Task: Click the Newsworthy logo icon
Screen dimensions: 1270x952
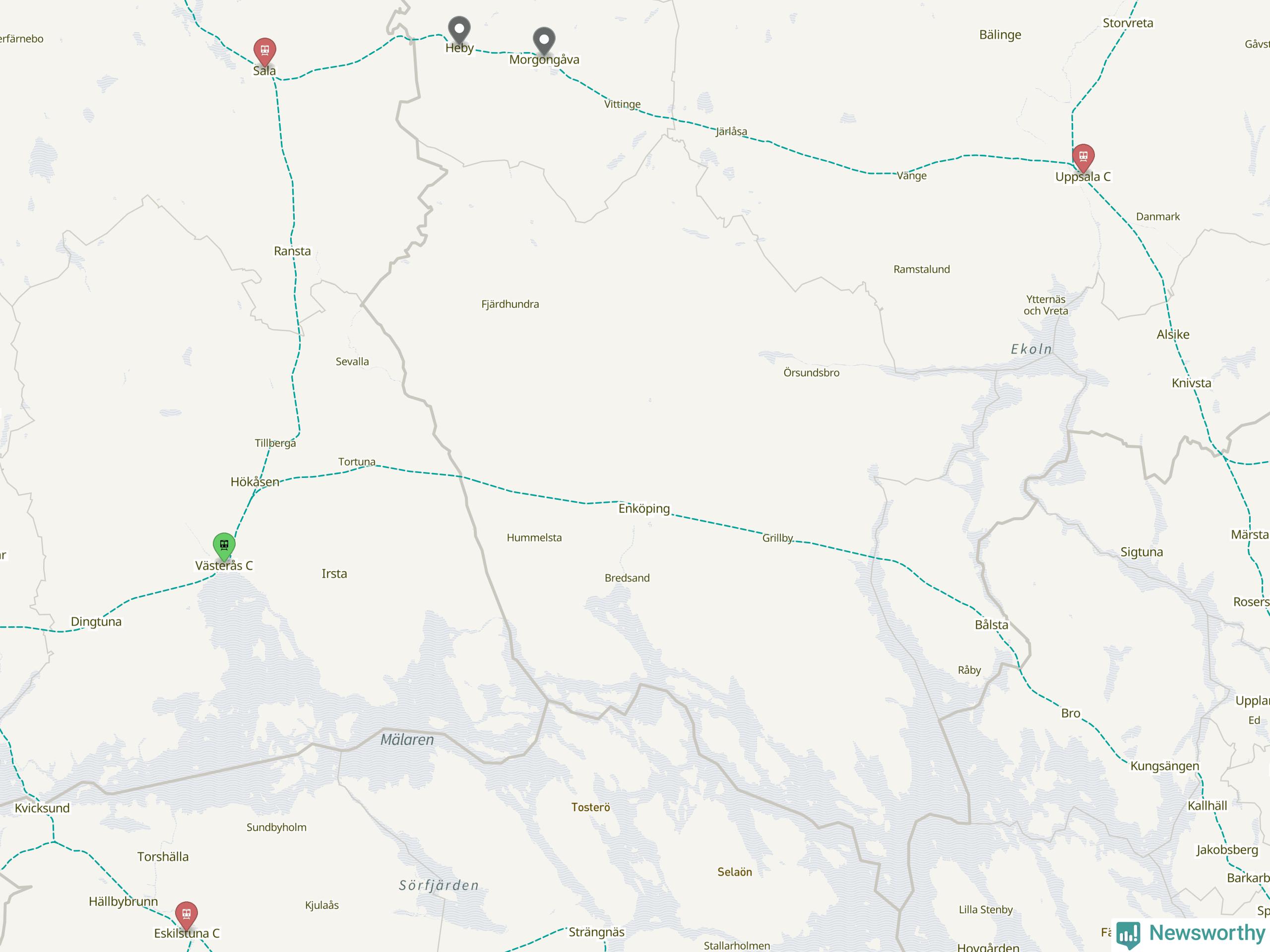Action: click(1129, 934)
